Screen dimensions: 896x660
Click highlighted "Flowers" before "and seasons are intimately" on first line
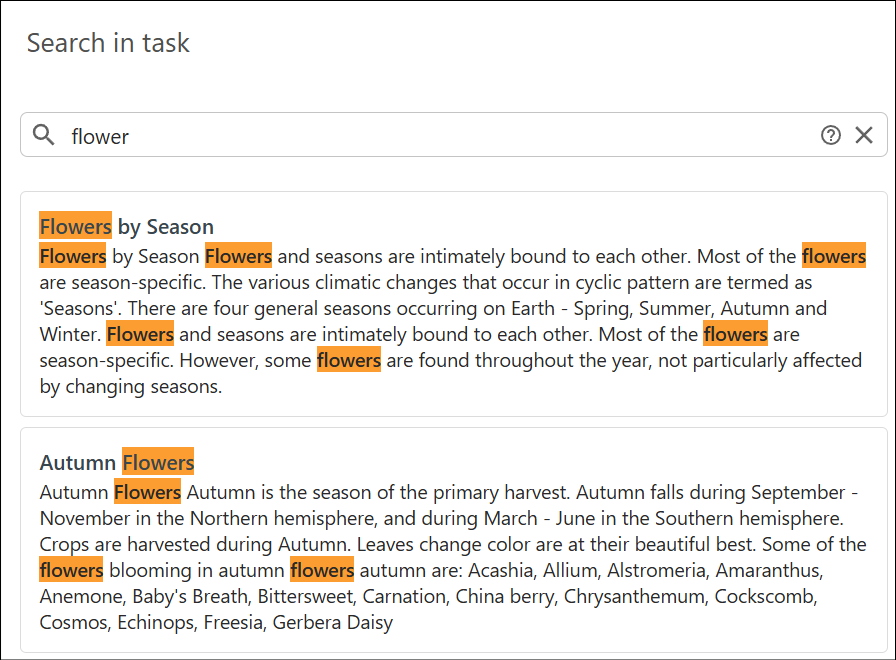coord(238,256)
